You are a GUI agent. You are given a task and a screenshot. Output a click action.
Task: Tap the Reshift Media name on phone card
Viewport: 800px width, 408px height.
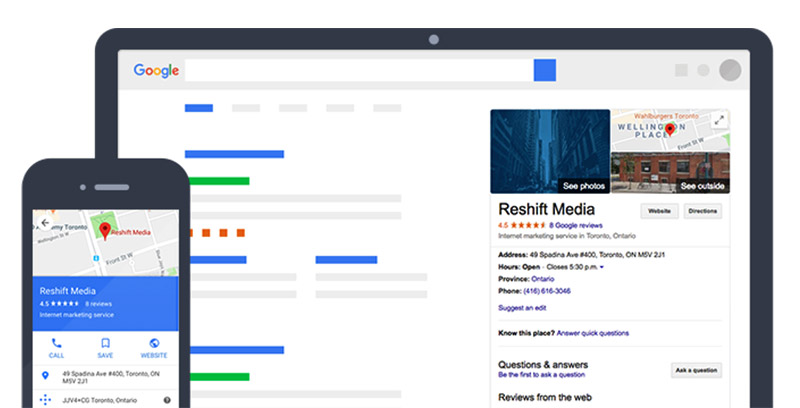pos(68,291)
